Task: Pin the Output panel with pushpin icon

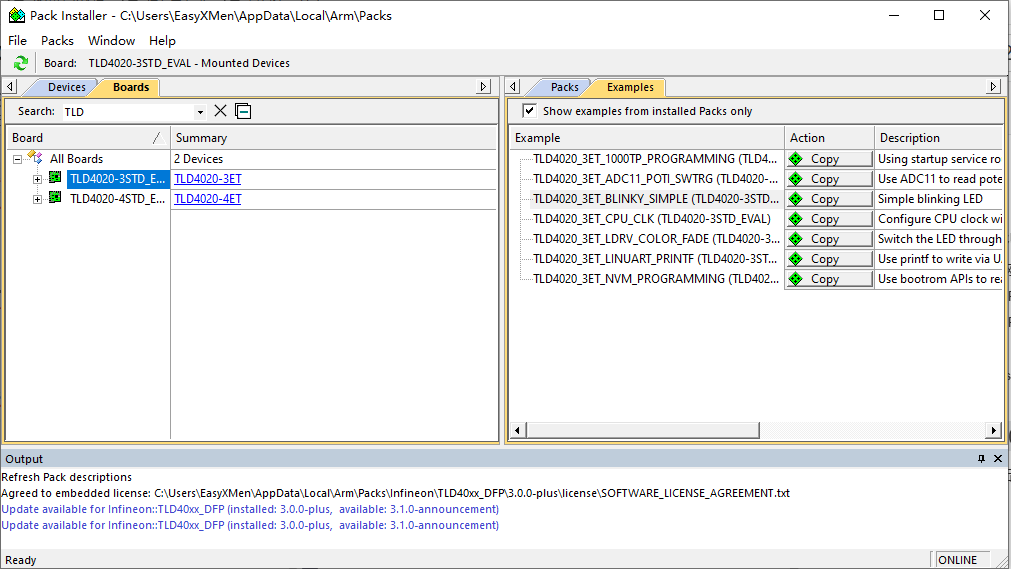Action: (981, 459)
